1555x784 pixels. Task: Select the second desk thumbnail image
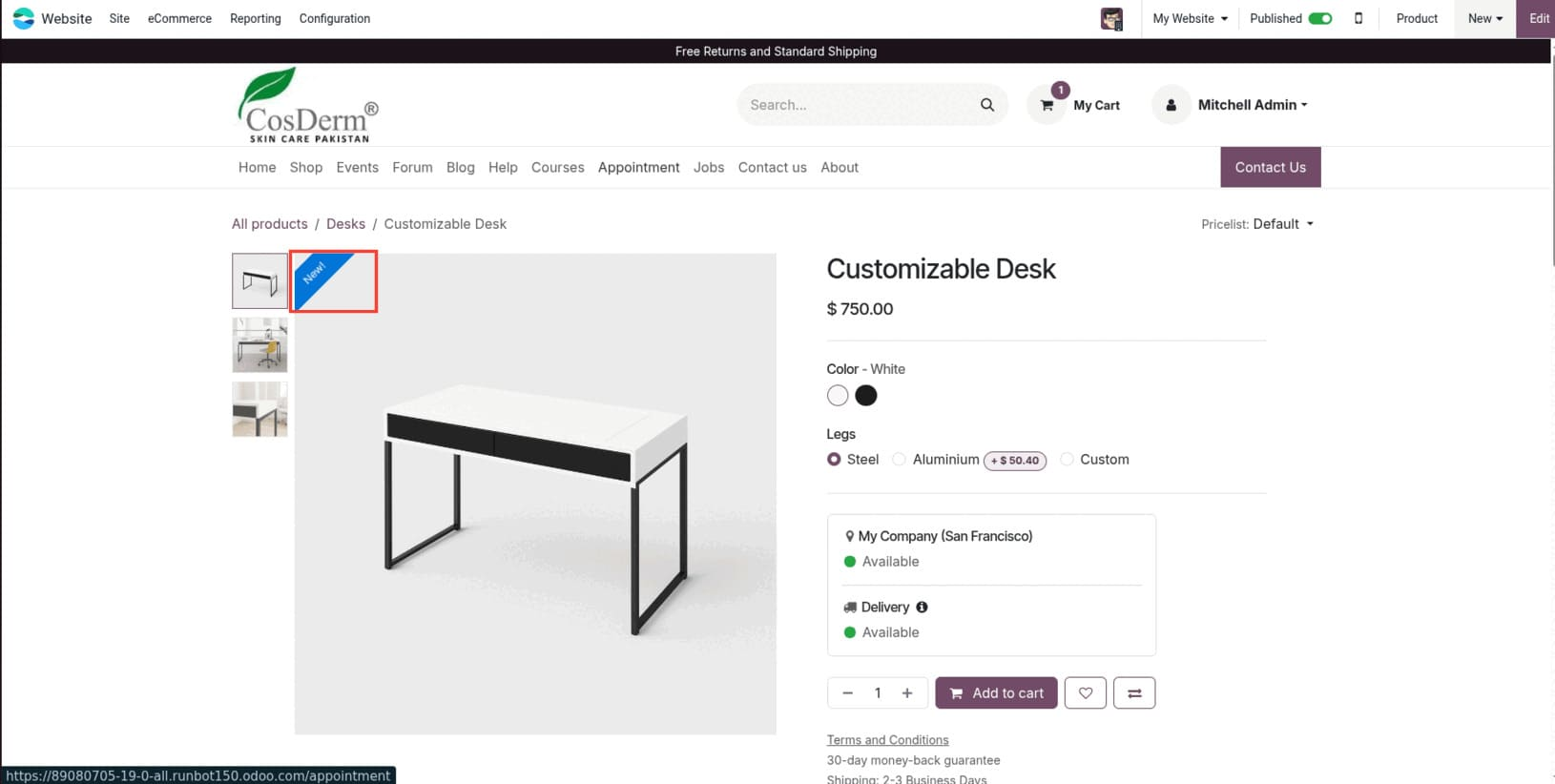[x=259, y=345]
